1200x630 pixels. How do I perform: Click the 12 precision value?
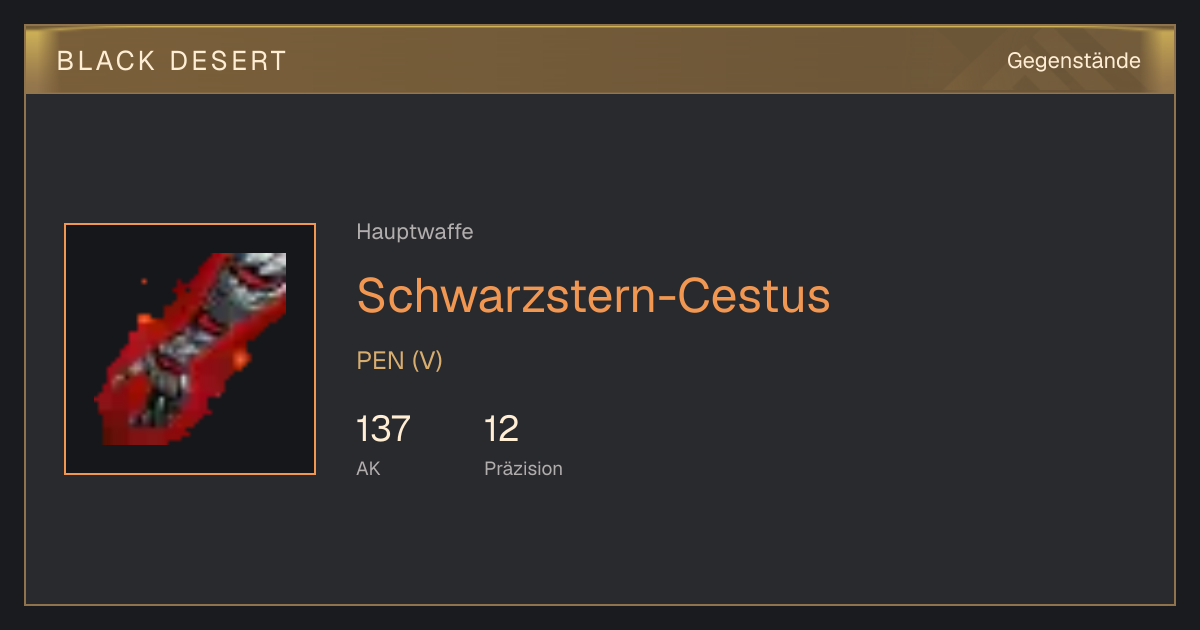point(501,429)
